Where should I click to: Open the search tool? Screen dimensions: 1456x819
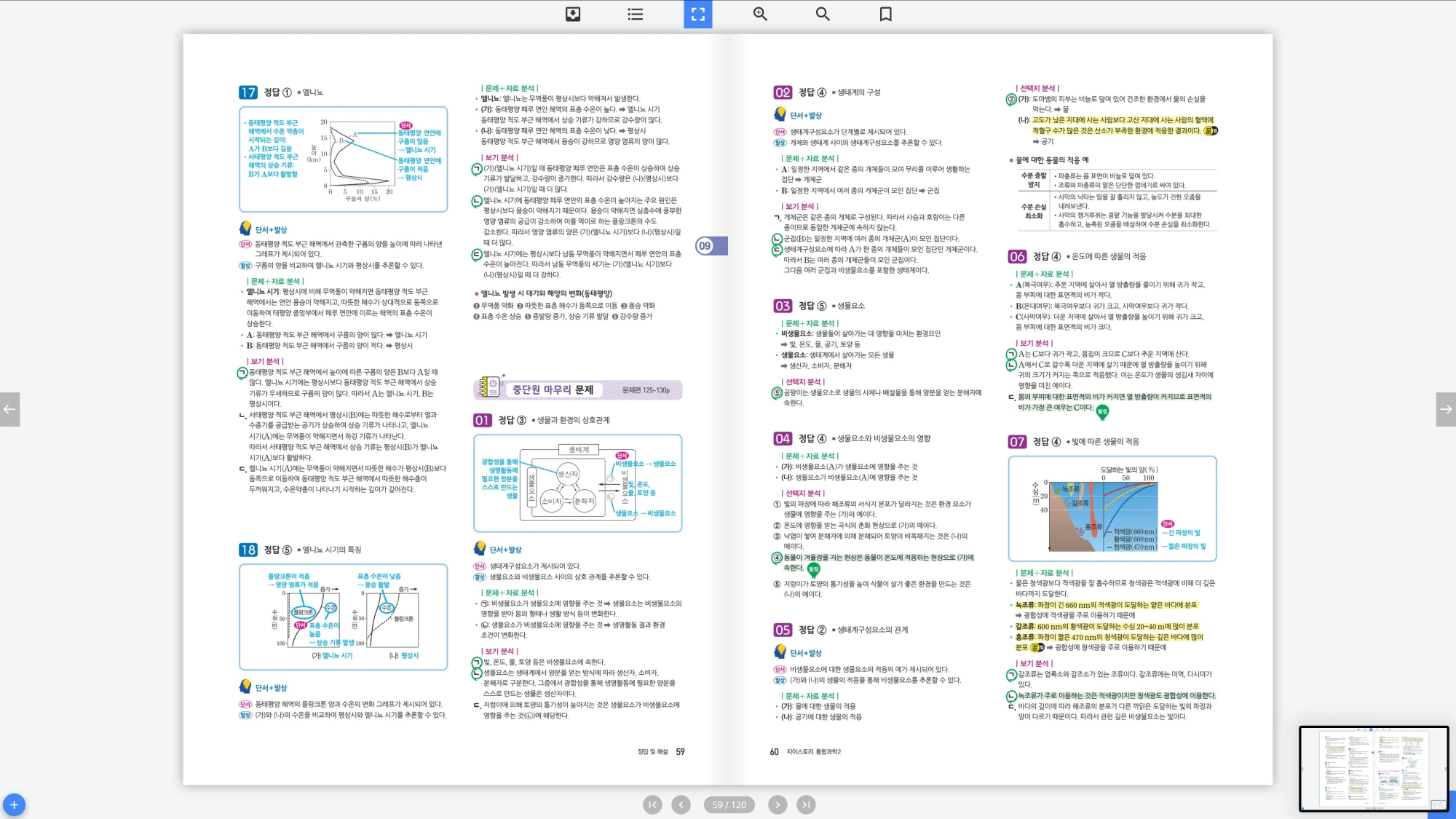(823, 14)
